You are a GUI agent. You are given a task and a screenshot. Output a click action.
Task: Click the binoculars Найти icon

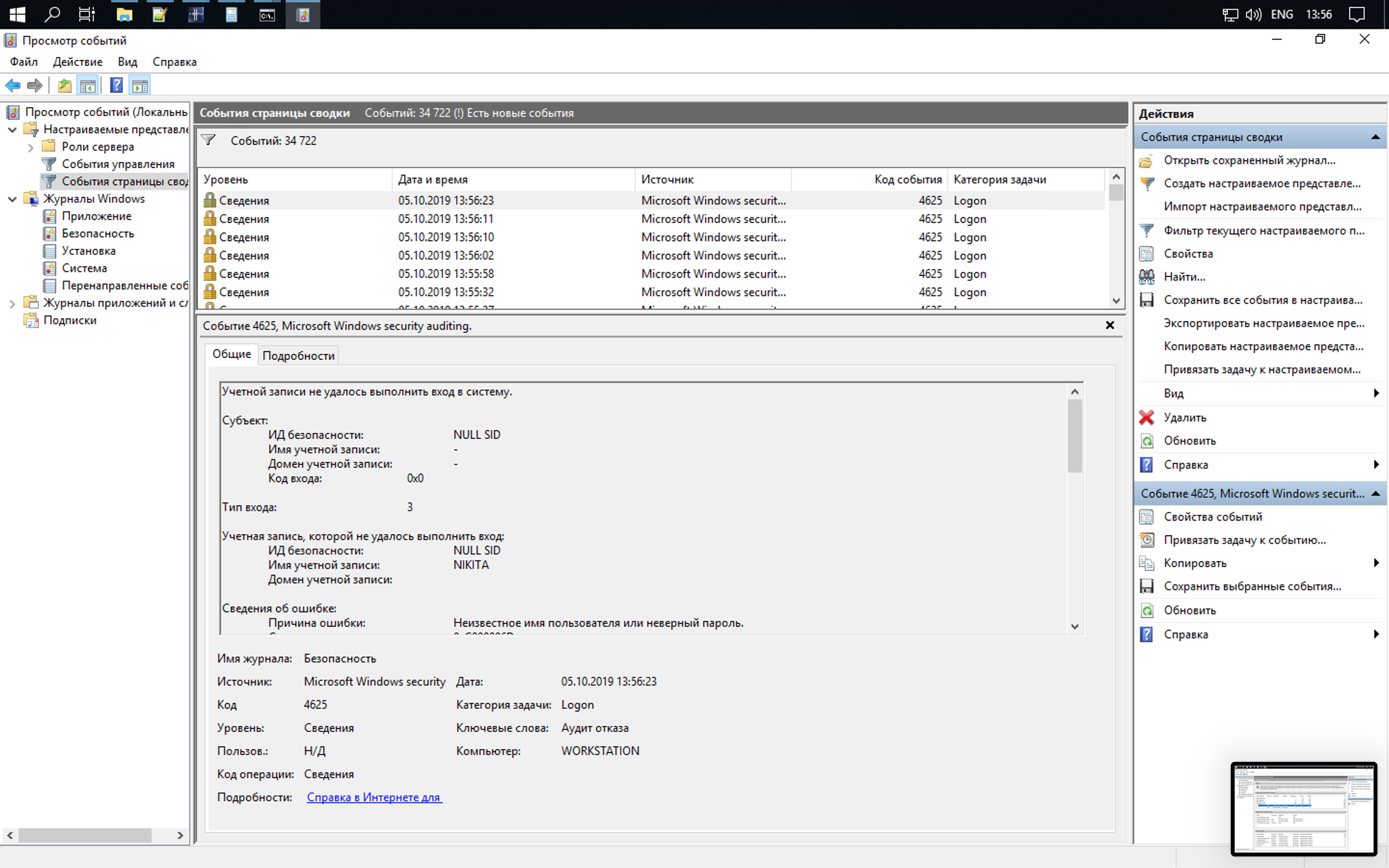pyautogui.click(x=1146, y=277)
